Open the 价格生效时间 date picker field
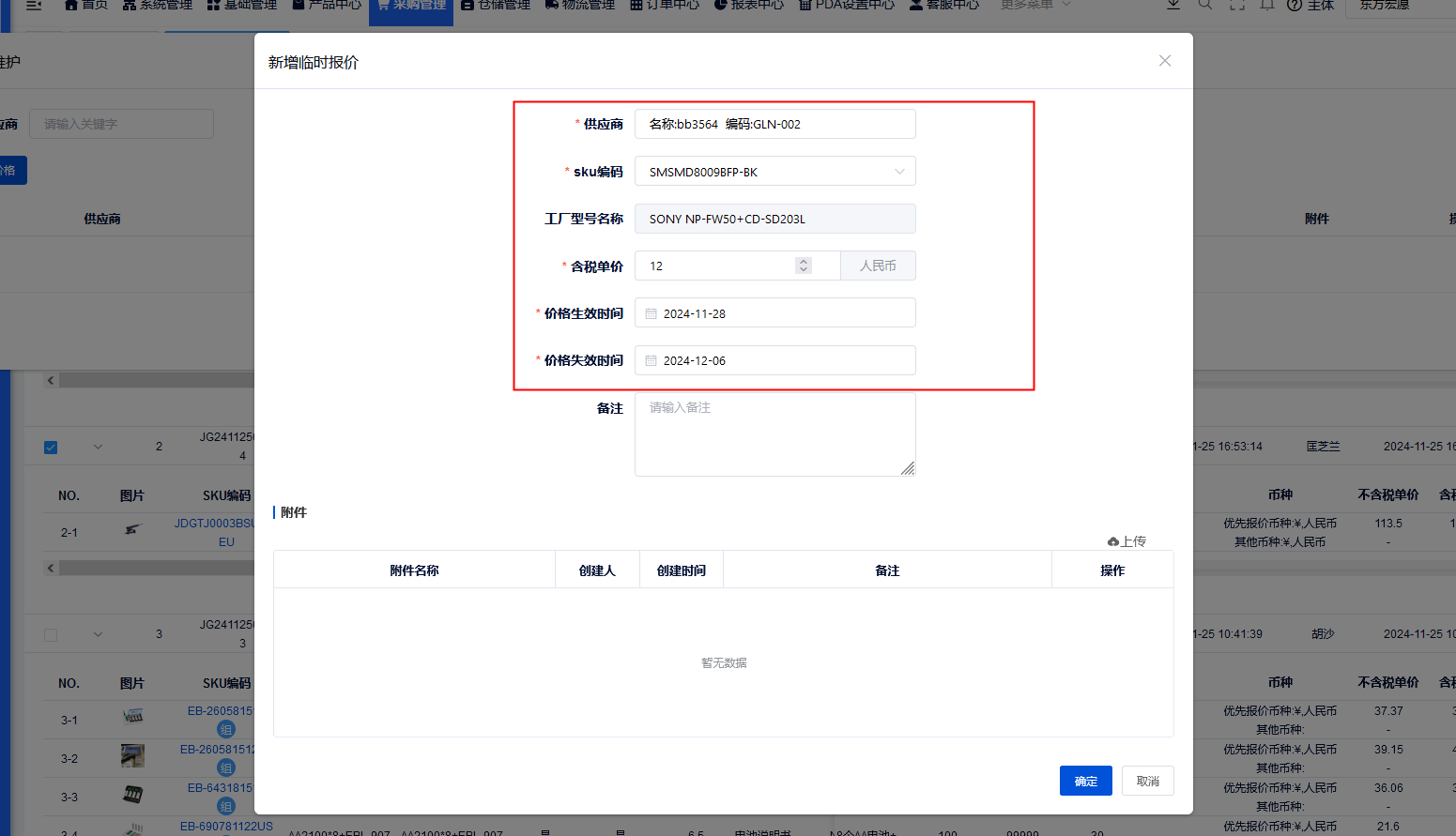The image size is (1456, 836). point(774,312)
